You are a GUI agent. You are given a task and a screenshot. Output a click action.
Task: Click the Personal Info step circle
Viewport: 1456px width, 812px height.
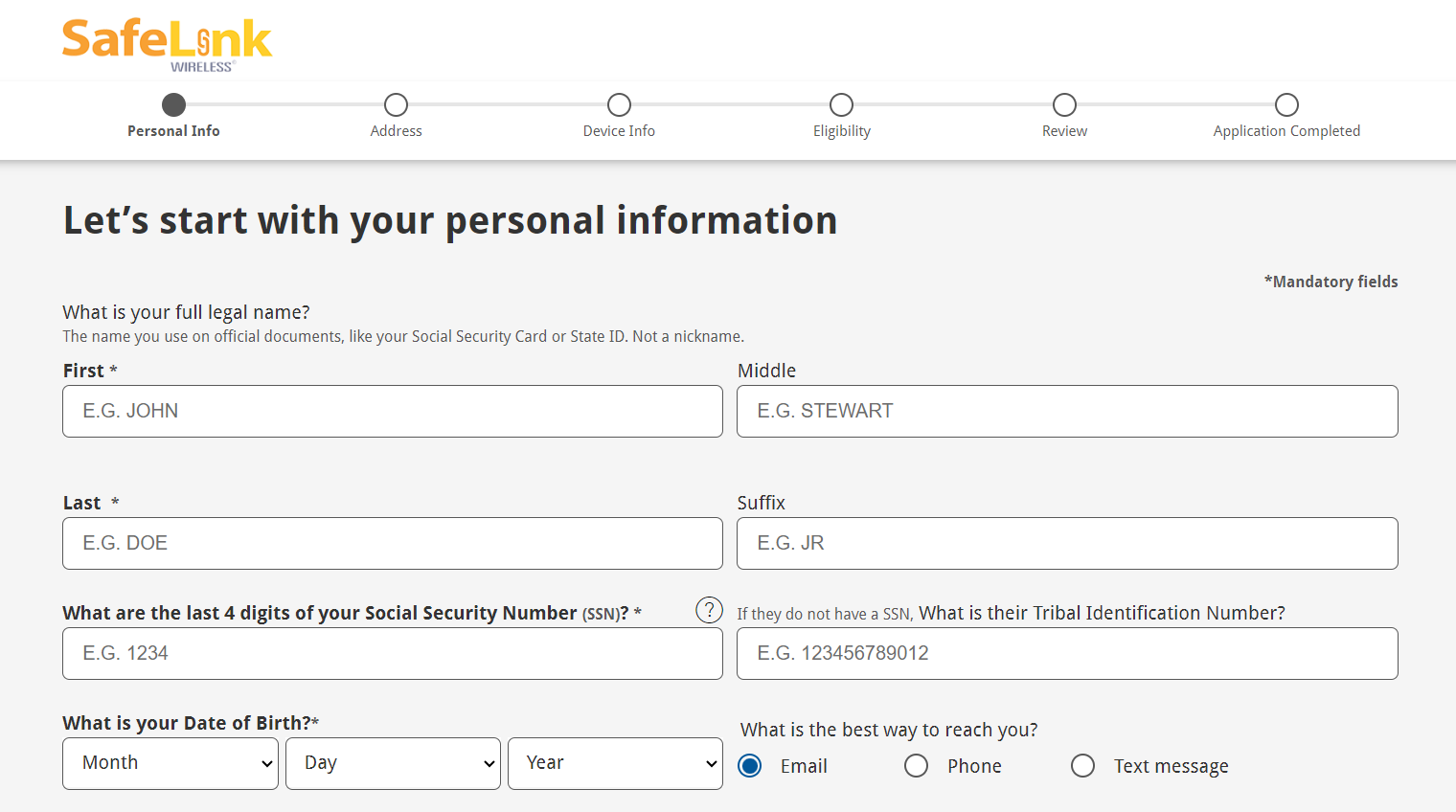click(173, 104)
